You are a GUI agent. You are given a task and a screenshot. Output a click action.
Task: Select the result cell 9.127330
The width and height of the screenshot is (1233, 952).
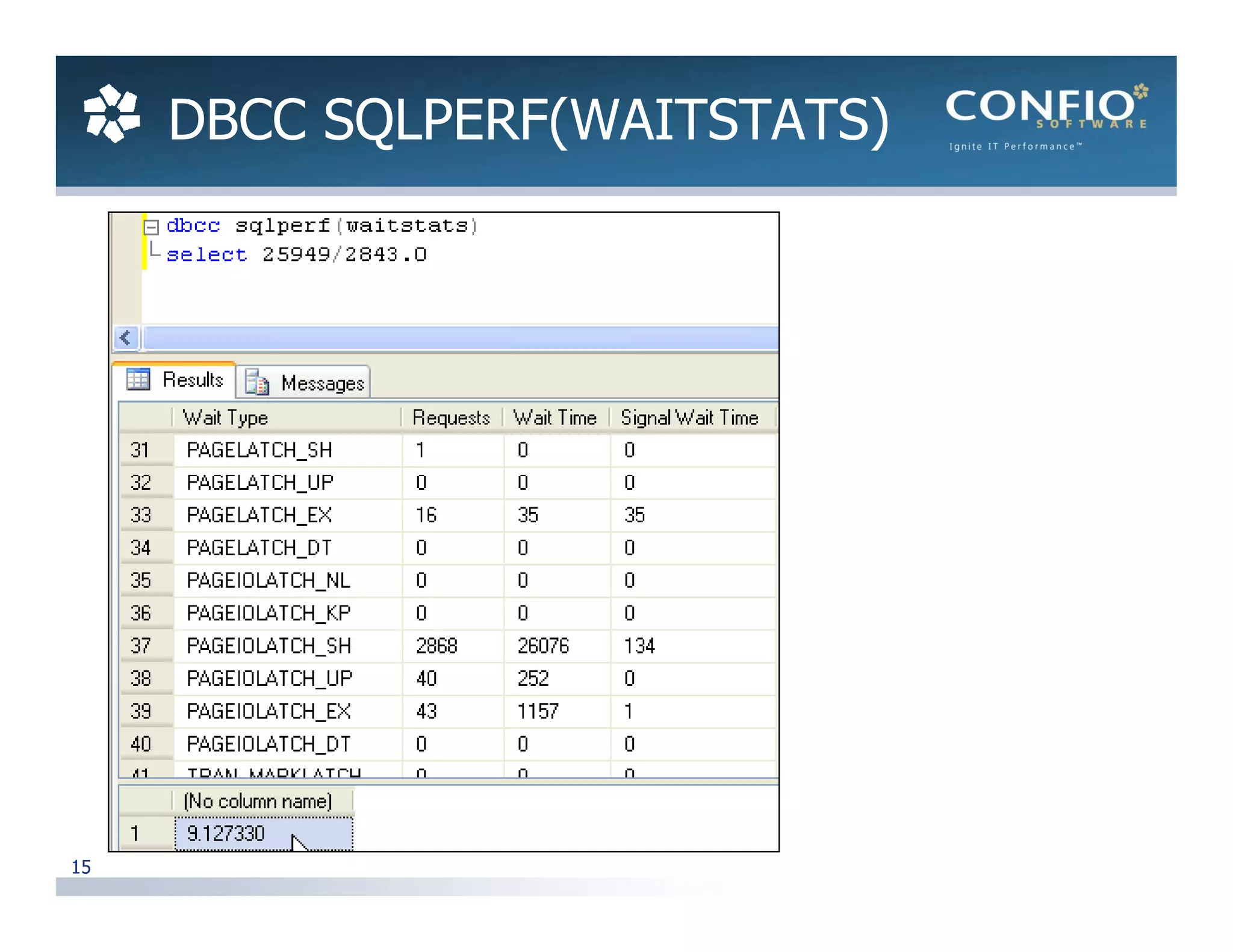click(264, 833)
